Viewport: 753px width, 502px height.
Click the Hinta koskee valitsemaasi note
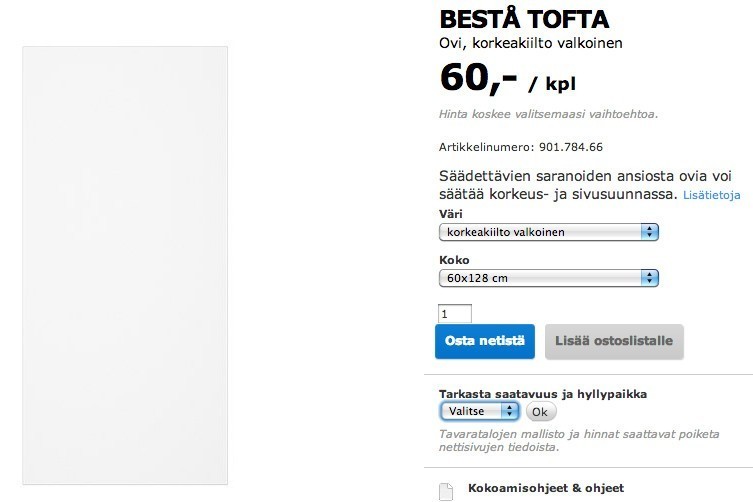tap(548, 114)
